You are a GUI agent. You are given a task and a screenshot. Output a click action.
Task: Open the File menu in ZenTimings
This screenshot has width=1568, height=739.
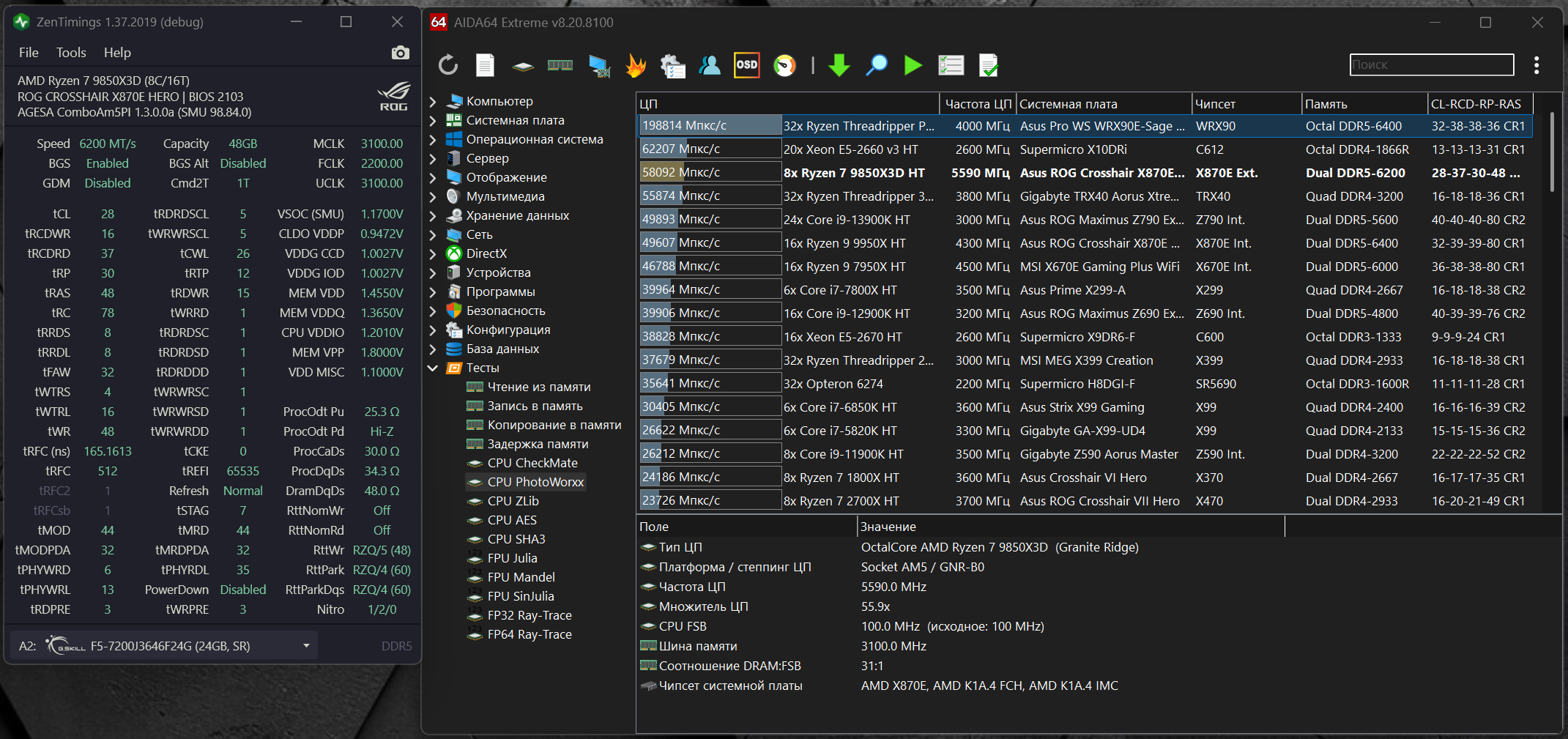pos(29,53)
